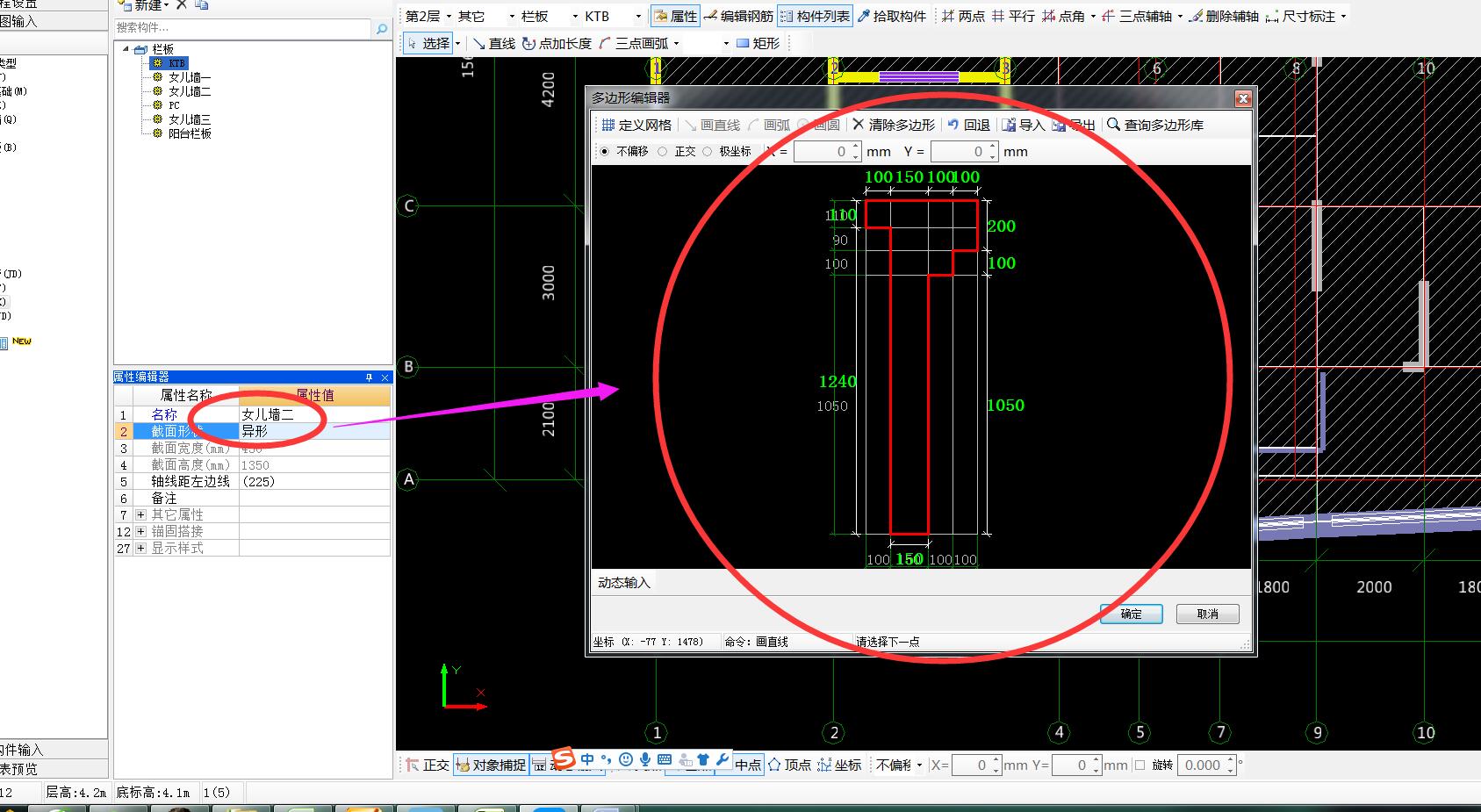Expand the 其它属性 row
This screenshot has height=812, width=1481.
coord(140,514)
